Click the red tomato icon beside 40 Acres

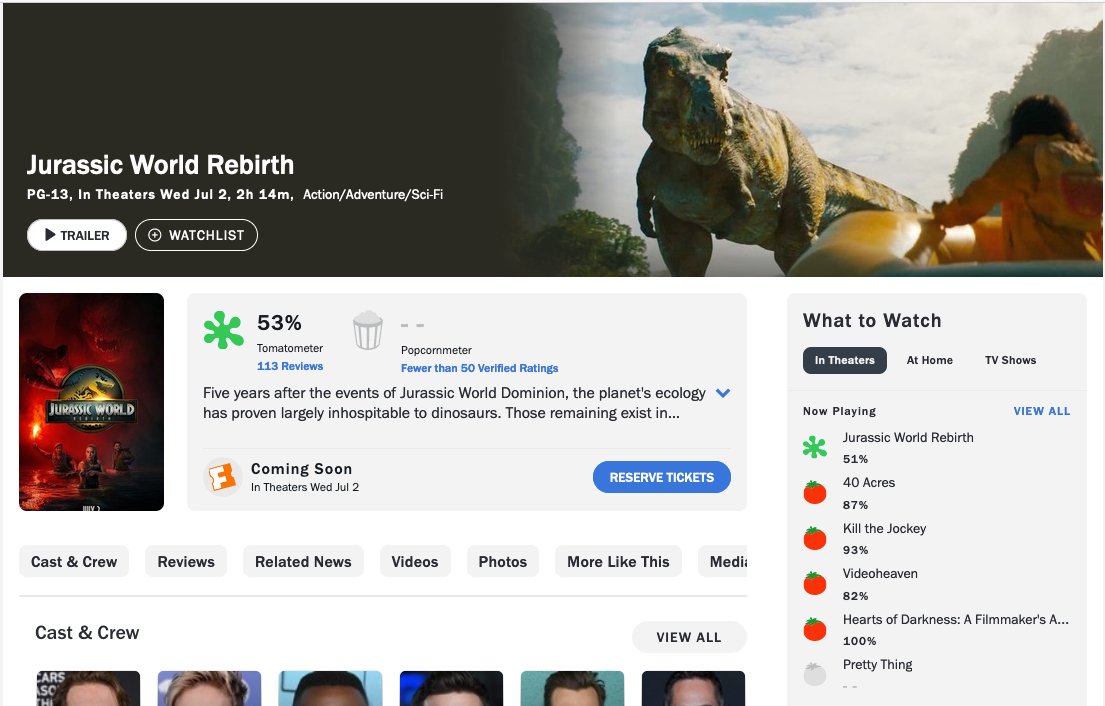pos(815,492)
